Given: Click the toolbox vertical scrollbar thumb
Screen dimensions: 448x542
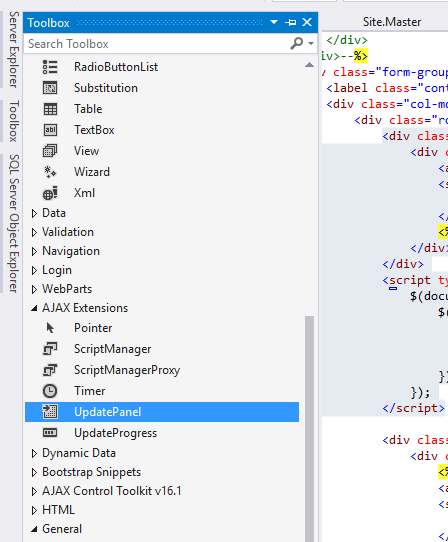Looking at the screenshot, I should click(309, 429).
